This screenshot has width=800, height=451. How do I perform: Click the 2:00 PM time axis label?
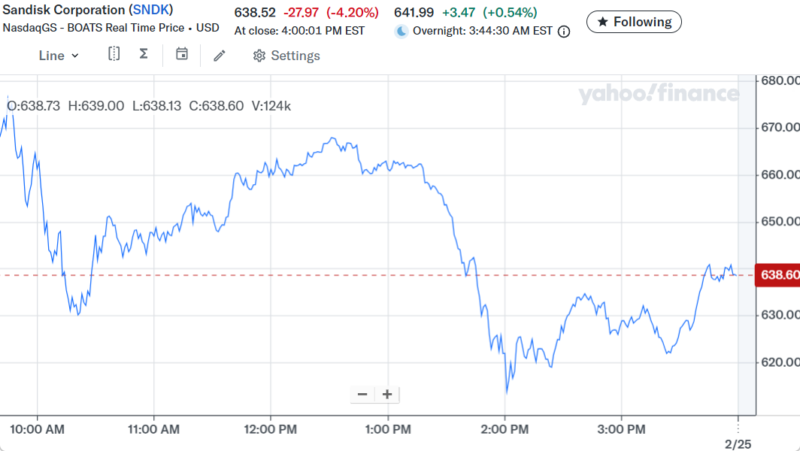pyautogui.click(x=505, y=429)
